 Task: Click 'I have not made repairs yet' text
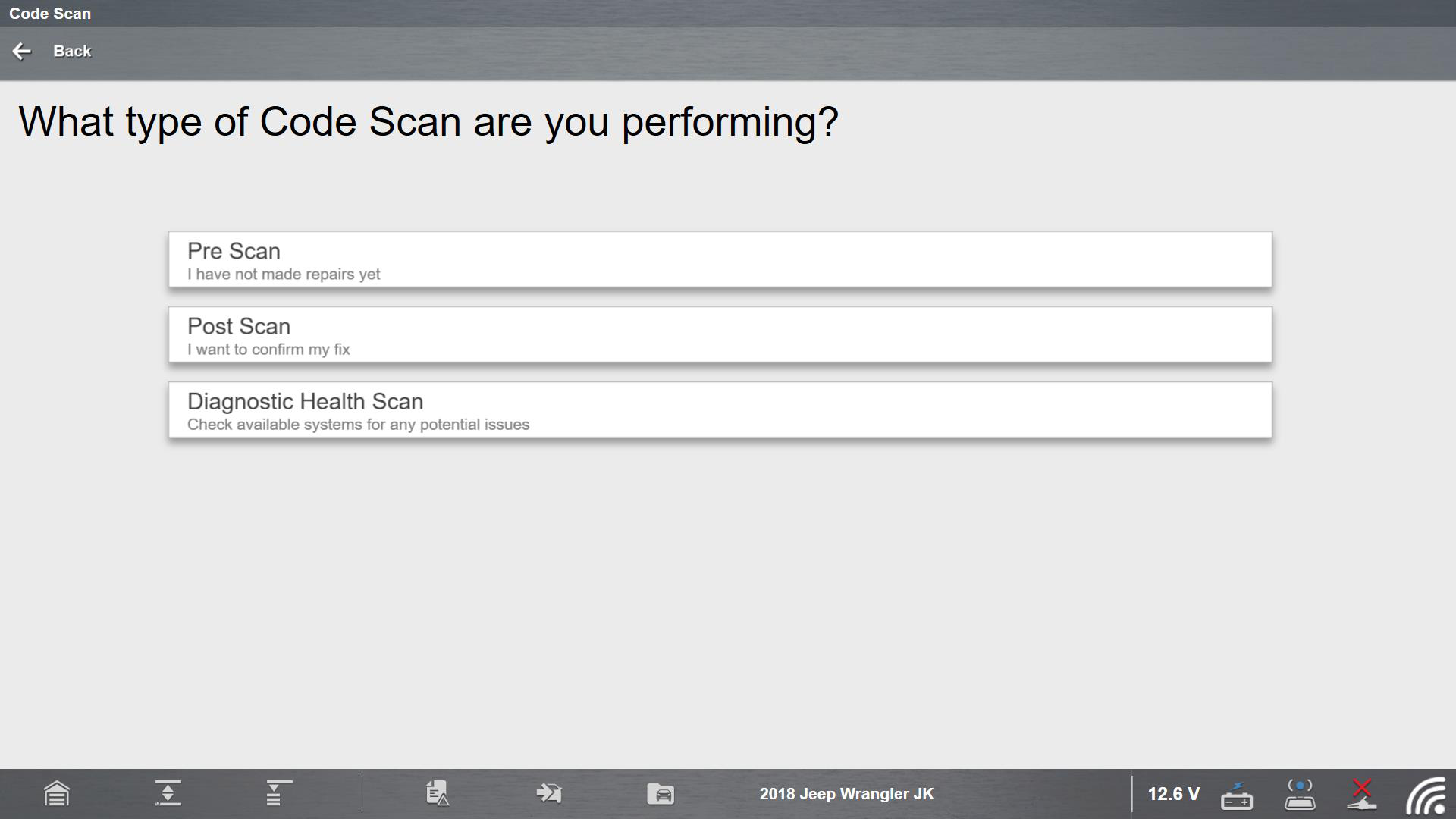[x=284, y=274]
